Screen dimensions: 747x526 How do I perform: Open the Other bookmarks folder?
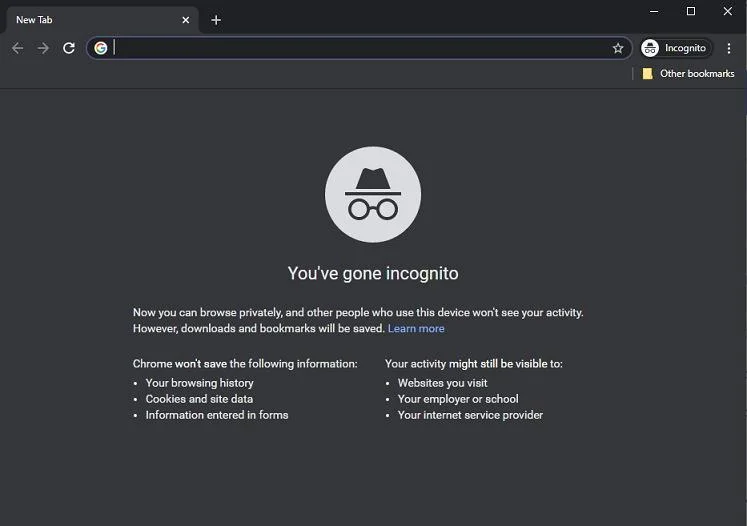coord(688,73)
